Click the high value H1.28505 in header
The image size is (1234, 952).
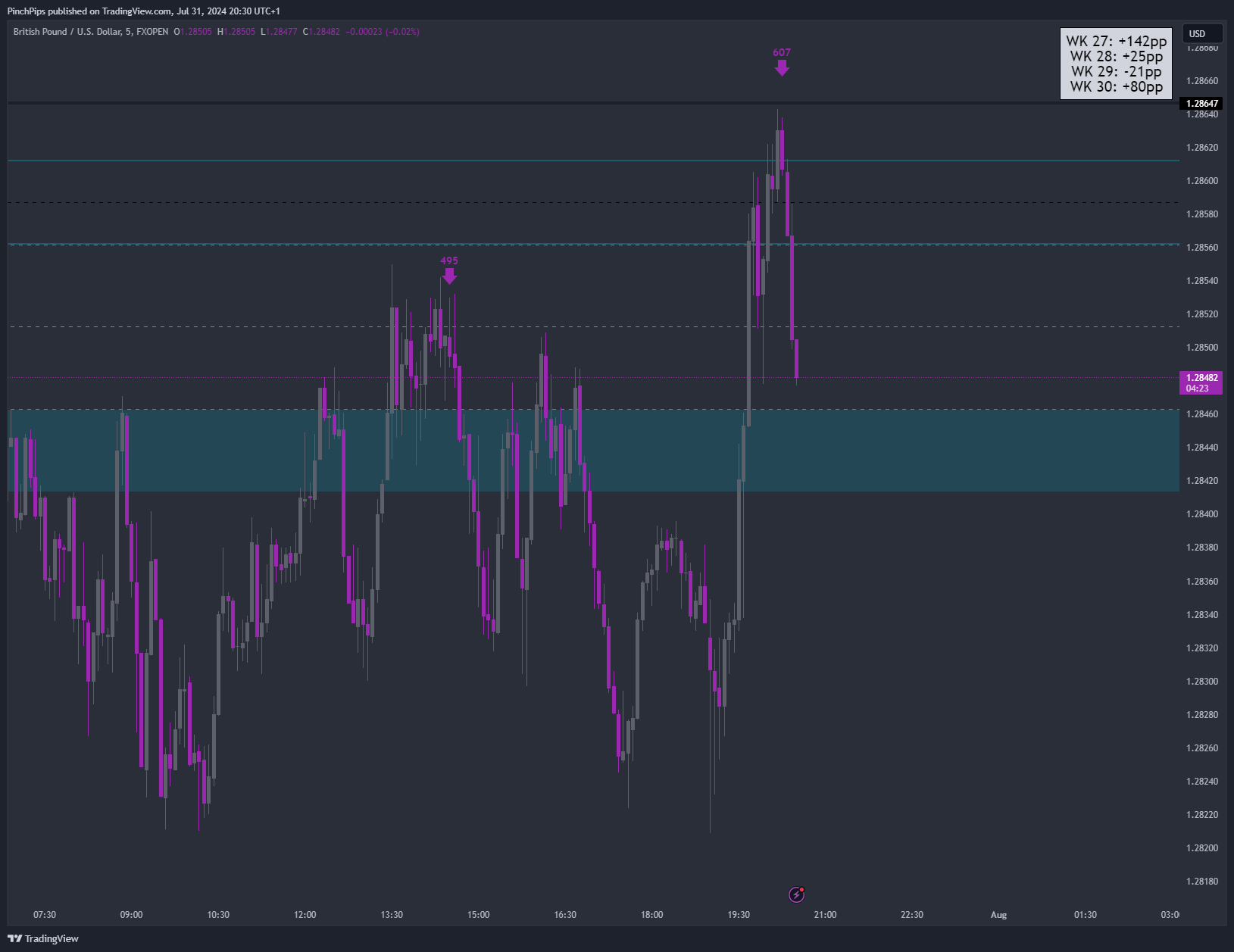(236, 32)
